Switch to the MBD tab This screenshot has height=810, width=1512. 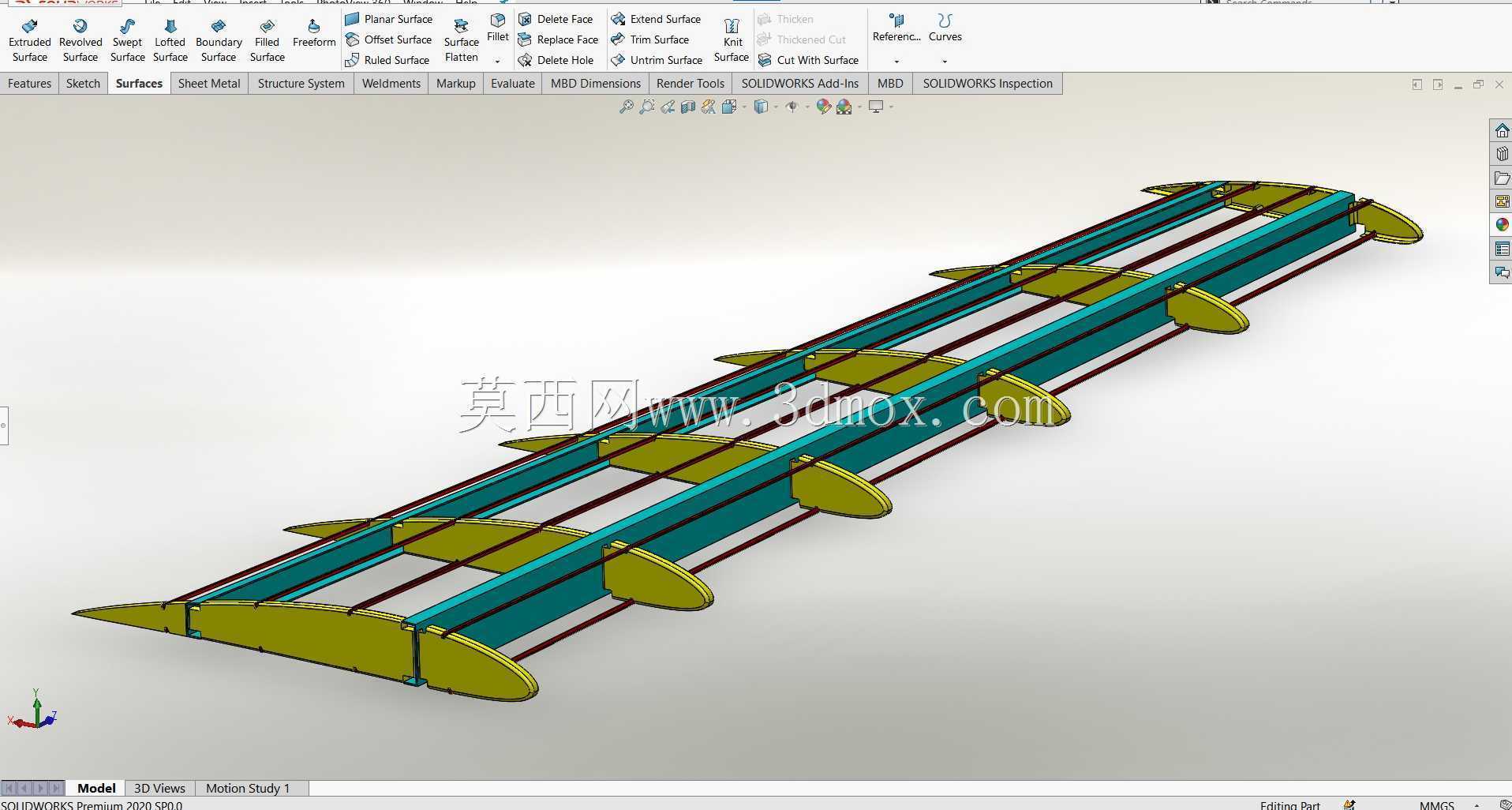[x=890, y=84]
